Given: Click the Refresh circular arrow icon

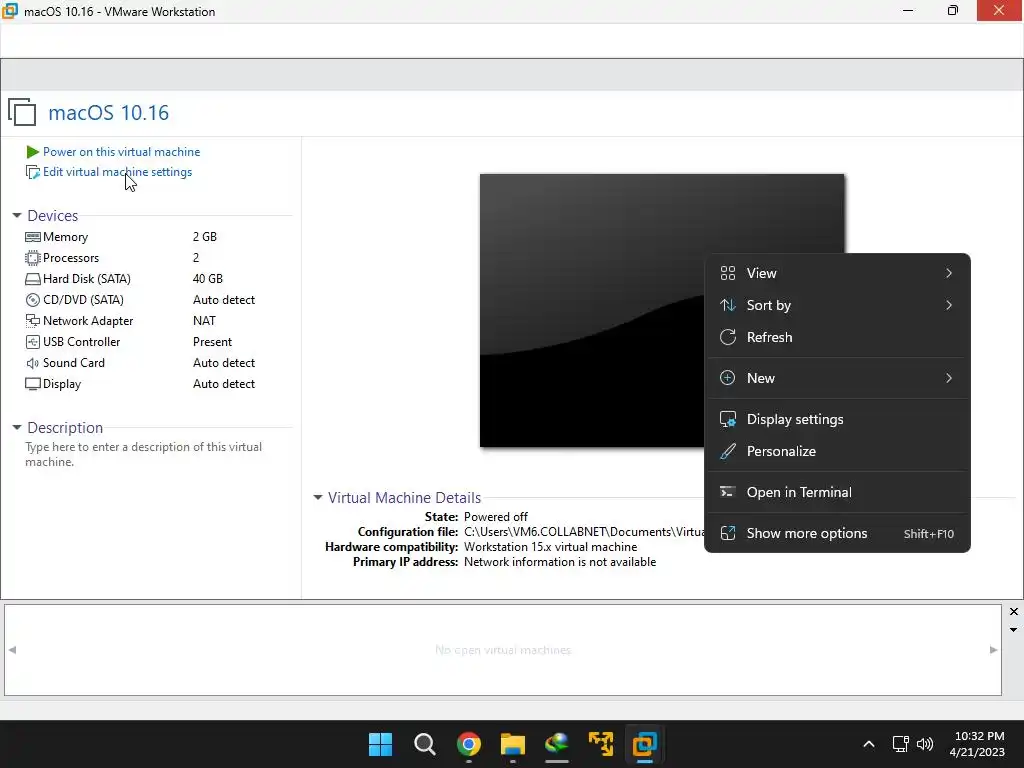Looking at the screenshot, I should point(728,337).
